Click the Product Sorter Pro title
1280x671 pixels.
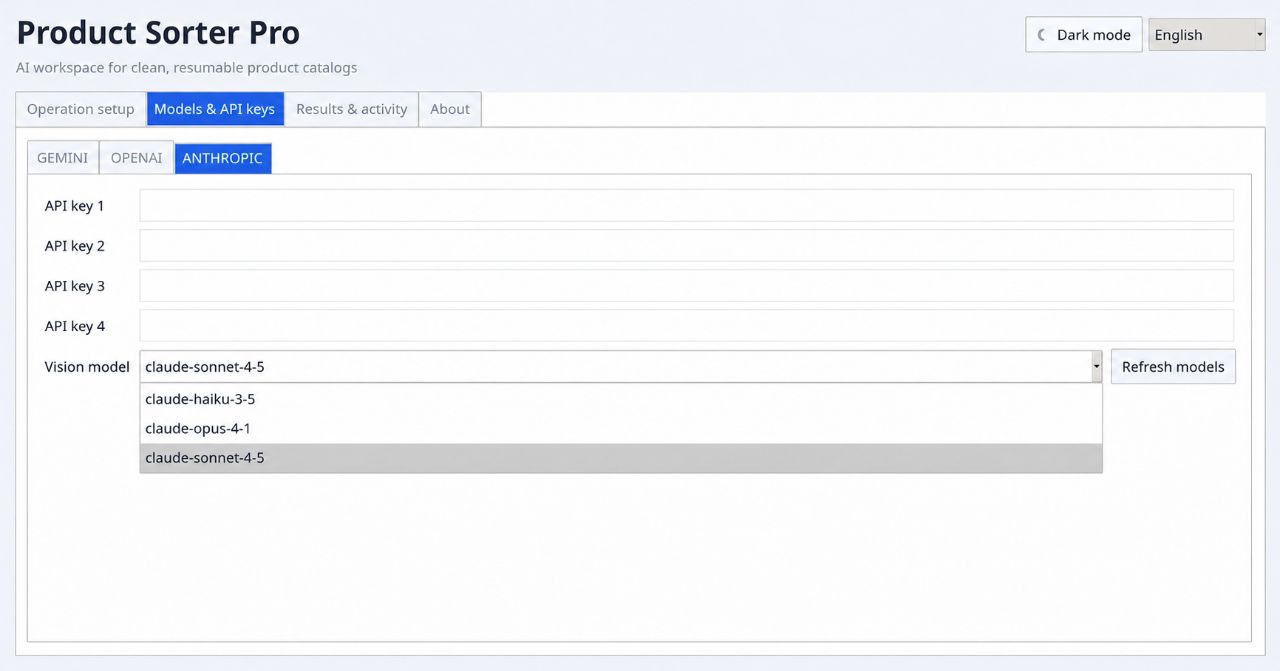pos(158,32)
